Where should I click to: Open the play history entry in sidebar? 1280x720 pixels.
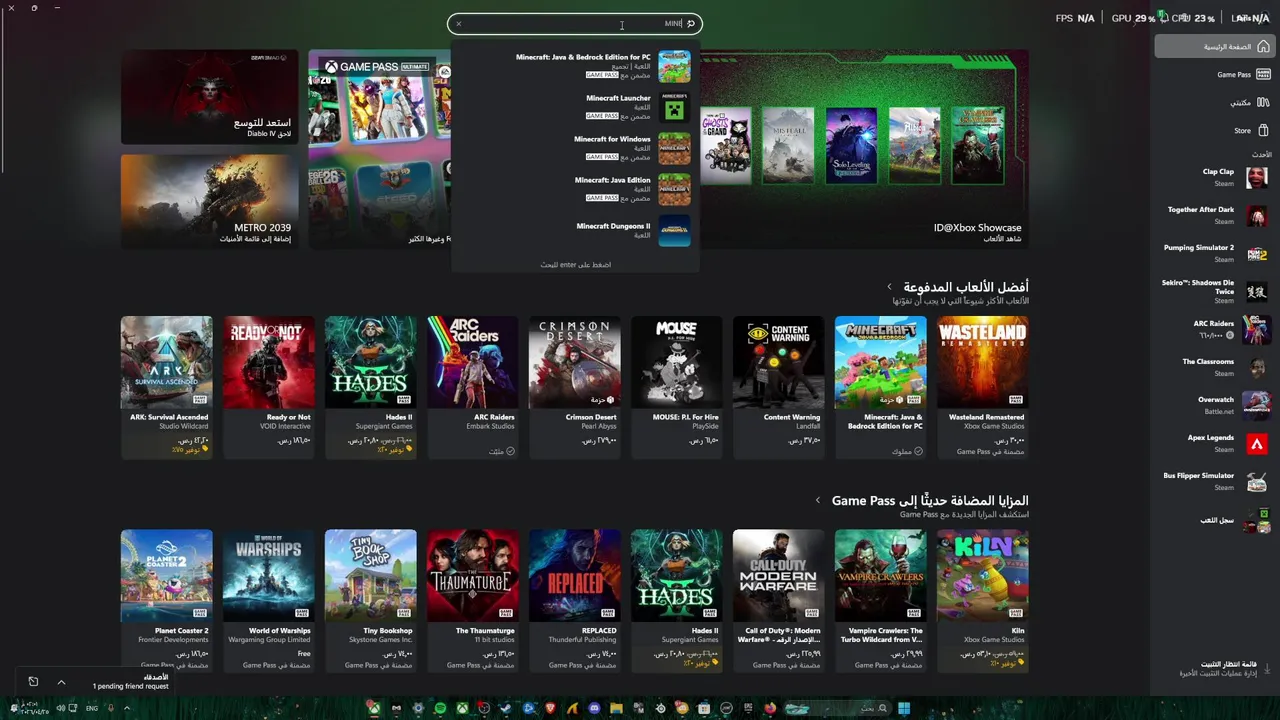pyautogui.click(x=1213, y=520)
